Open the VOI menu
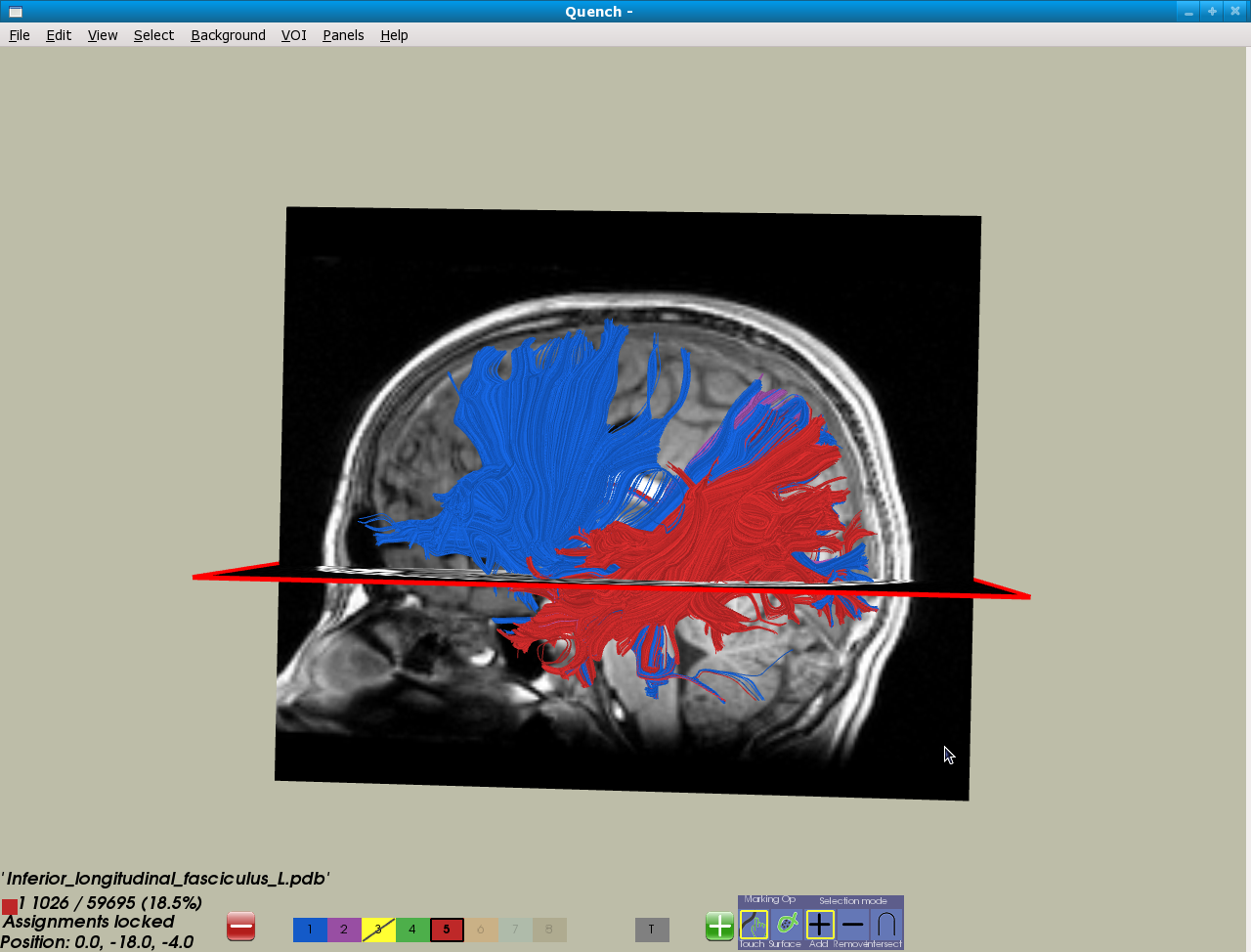 coord(293,35)
